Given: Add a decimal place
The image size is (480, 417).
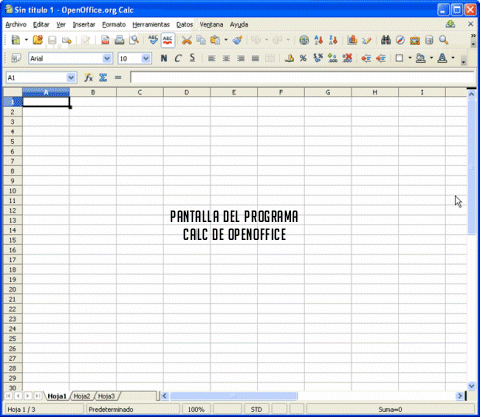Looking at the screenshot, I should coord(332,59).
